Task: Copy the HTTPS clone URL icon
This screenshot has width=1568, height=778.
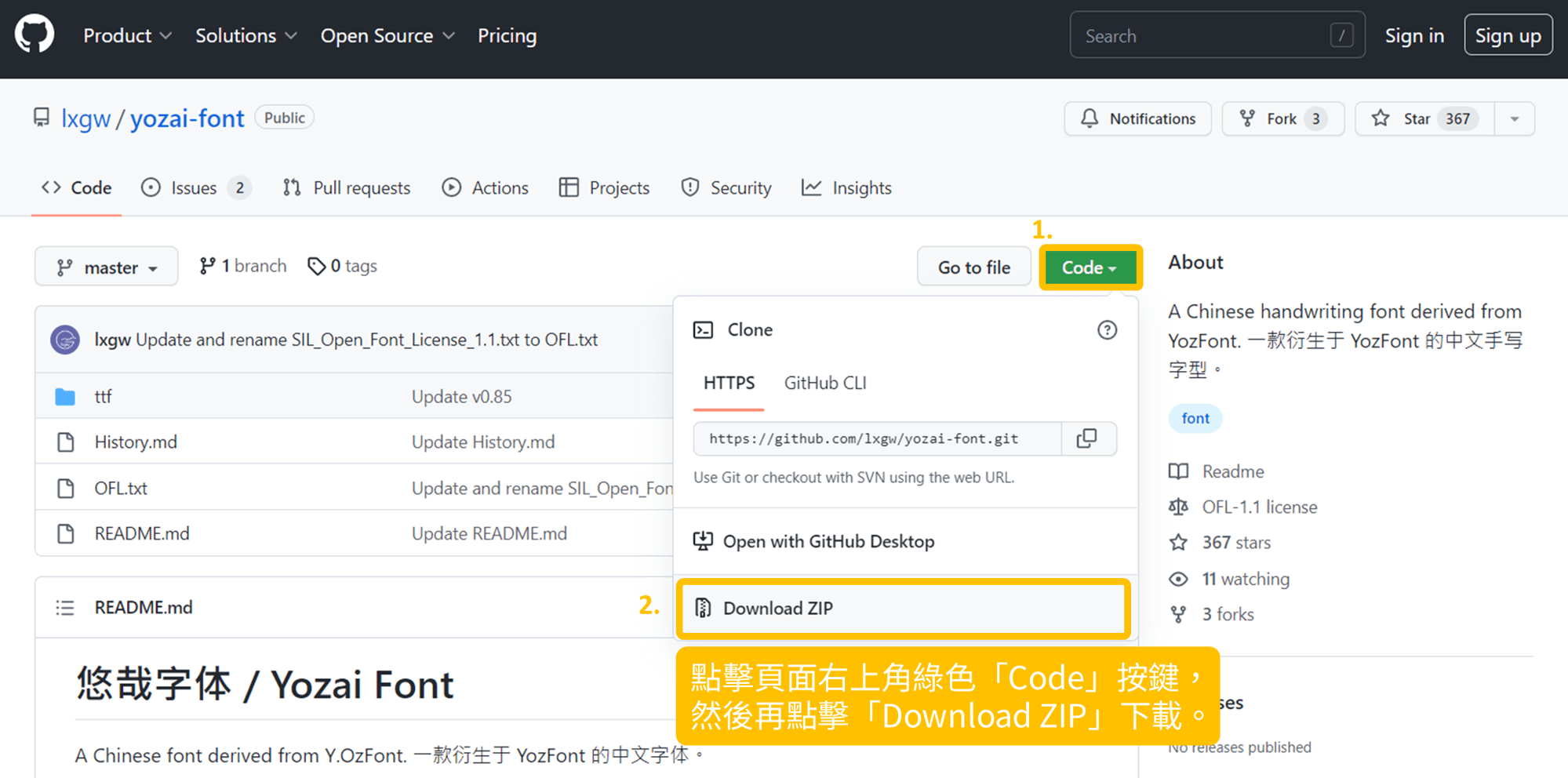Action: (x=1087, y=438)
